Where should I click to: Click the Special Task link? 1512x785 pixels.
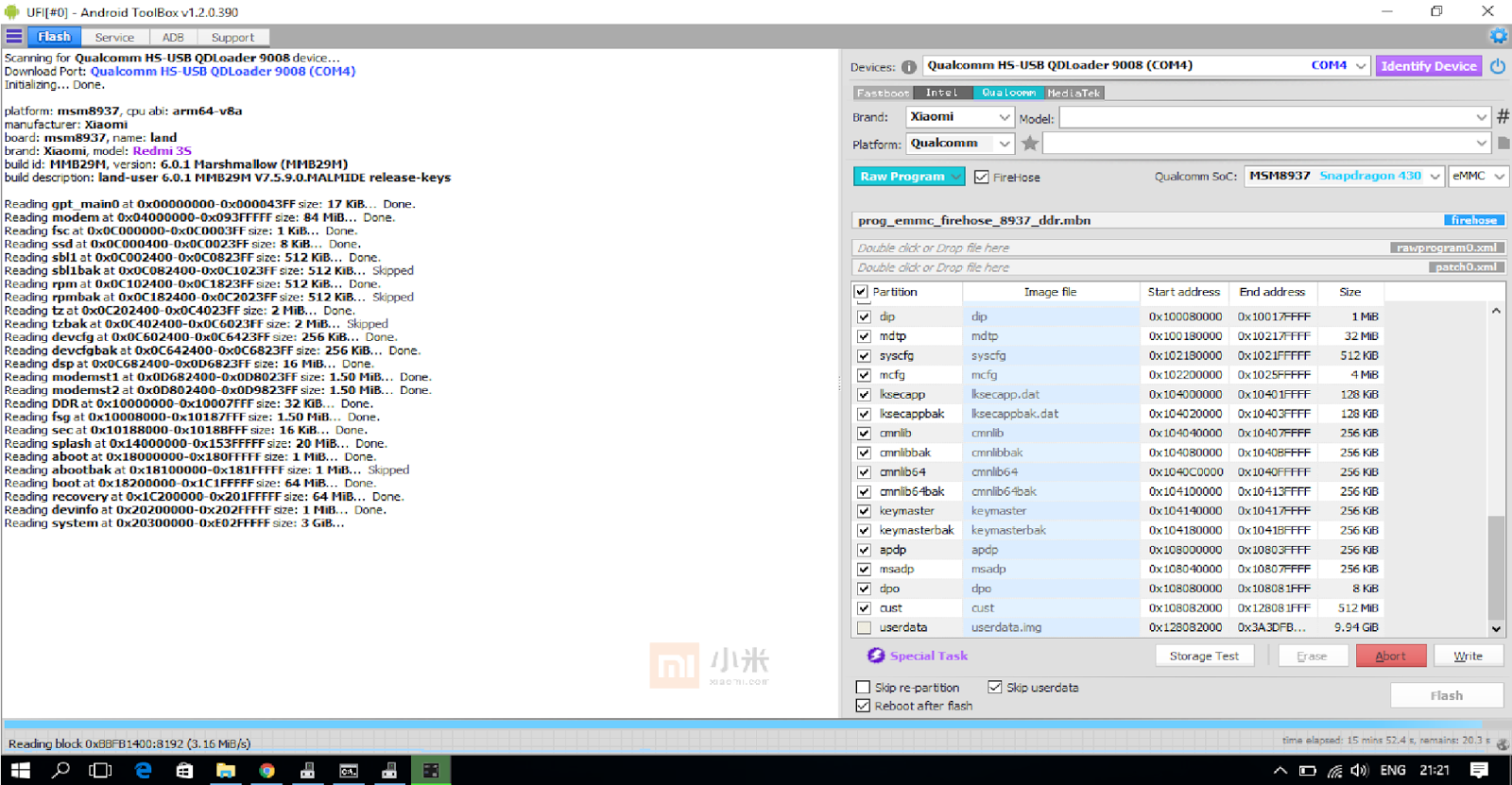pyautogui.click(x=928, y=656)
